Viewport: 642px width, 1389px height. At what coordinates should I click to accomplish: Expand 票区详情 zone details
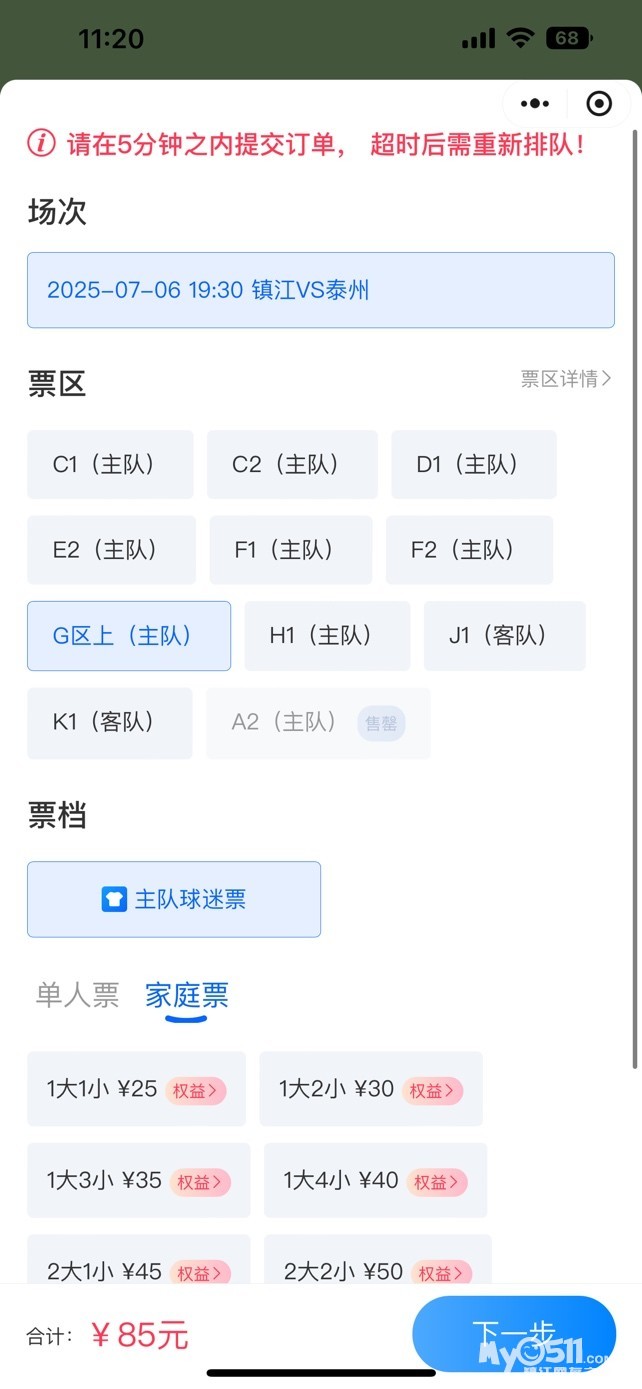click(x=566, y=379)
